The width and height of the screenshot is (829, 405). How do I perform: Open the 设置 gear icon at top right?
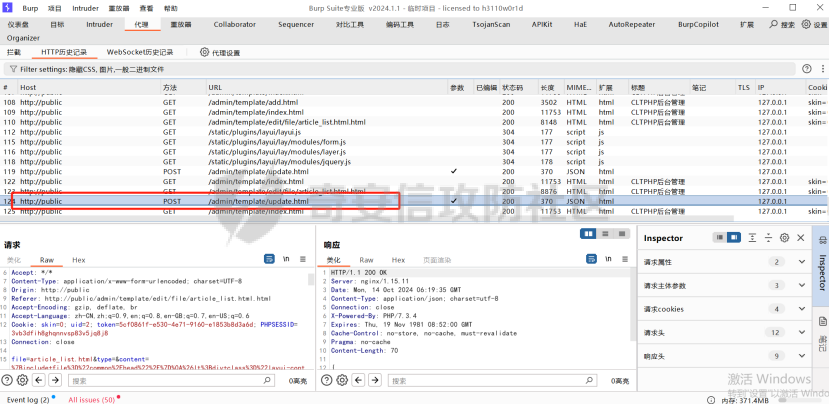(806, 24)
